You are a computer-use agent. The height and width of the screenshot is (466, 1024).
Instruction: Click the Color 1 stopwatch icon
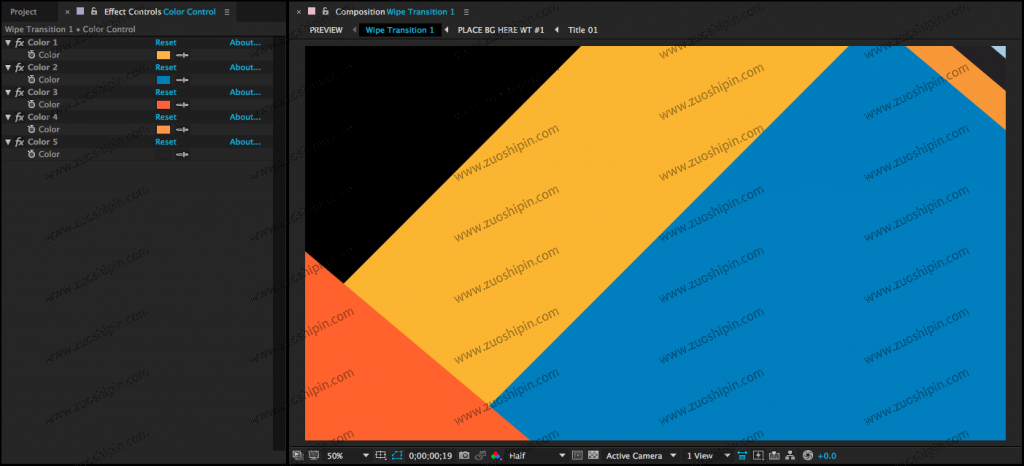coord(32,55)
